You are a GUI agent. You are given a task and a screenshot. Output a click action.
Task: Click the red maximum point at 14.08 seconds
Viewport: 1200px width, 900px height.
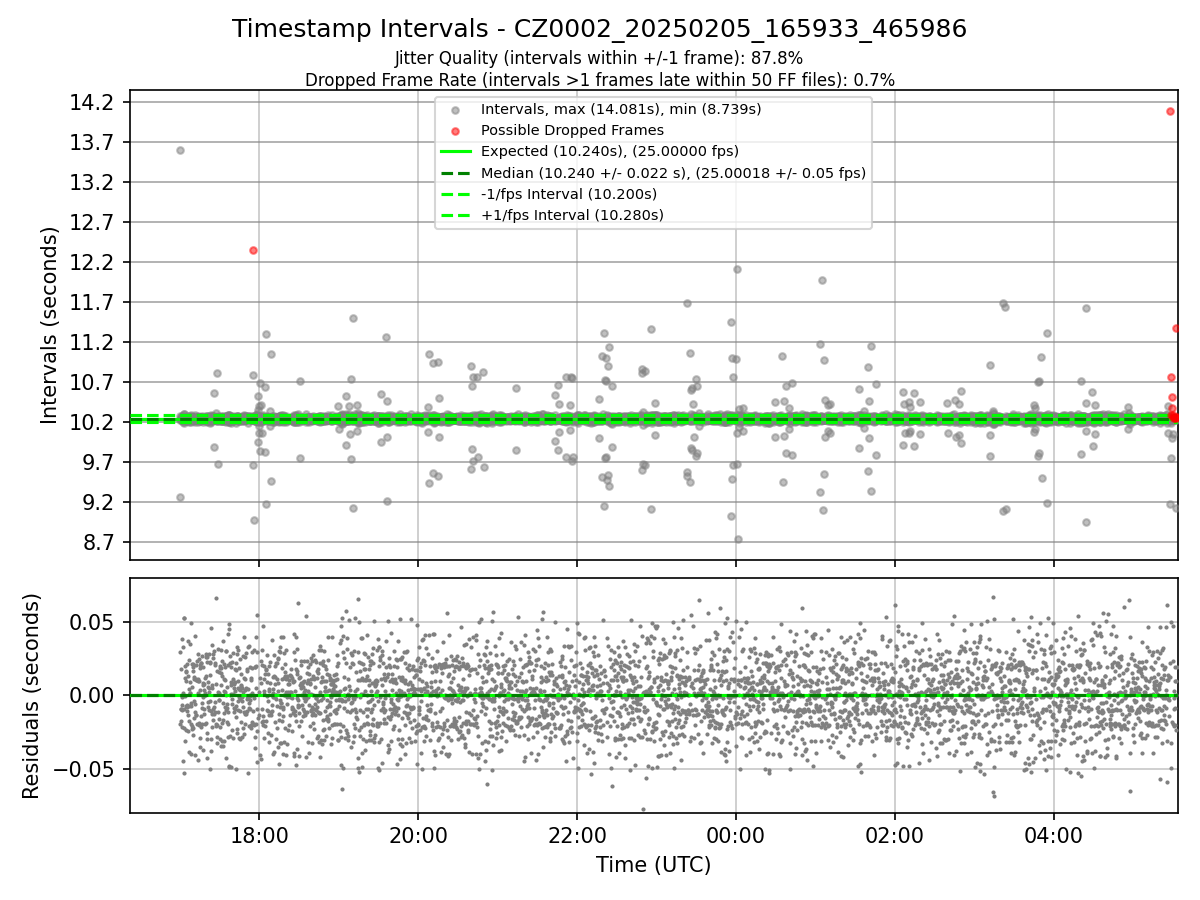pyautogui.click(x=1170, y=111)
